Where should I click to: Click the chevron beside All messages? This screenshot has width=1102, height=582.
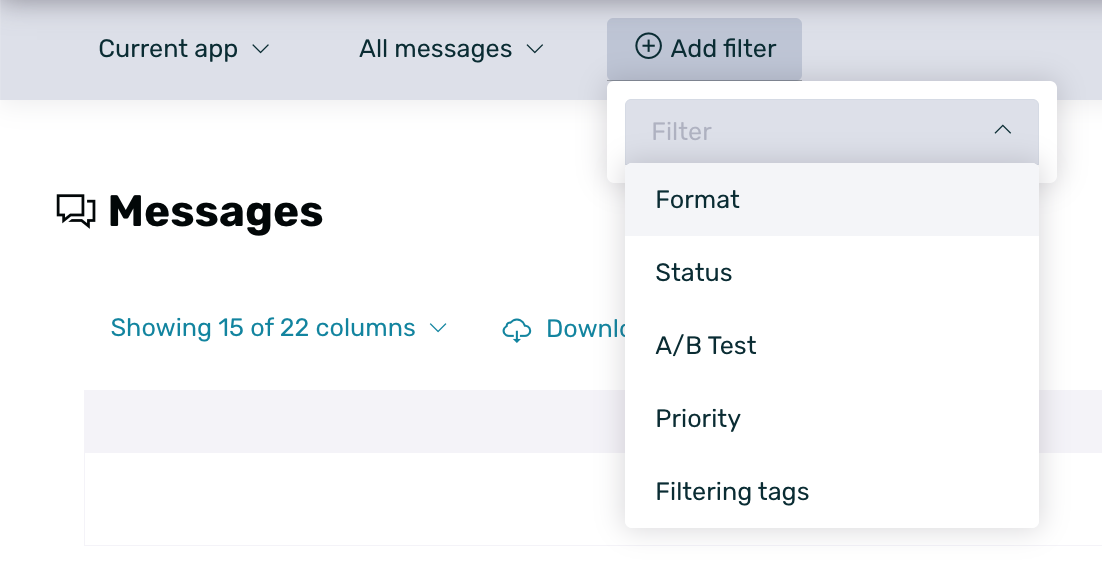point(535,49)
